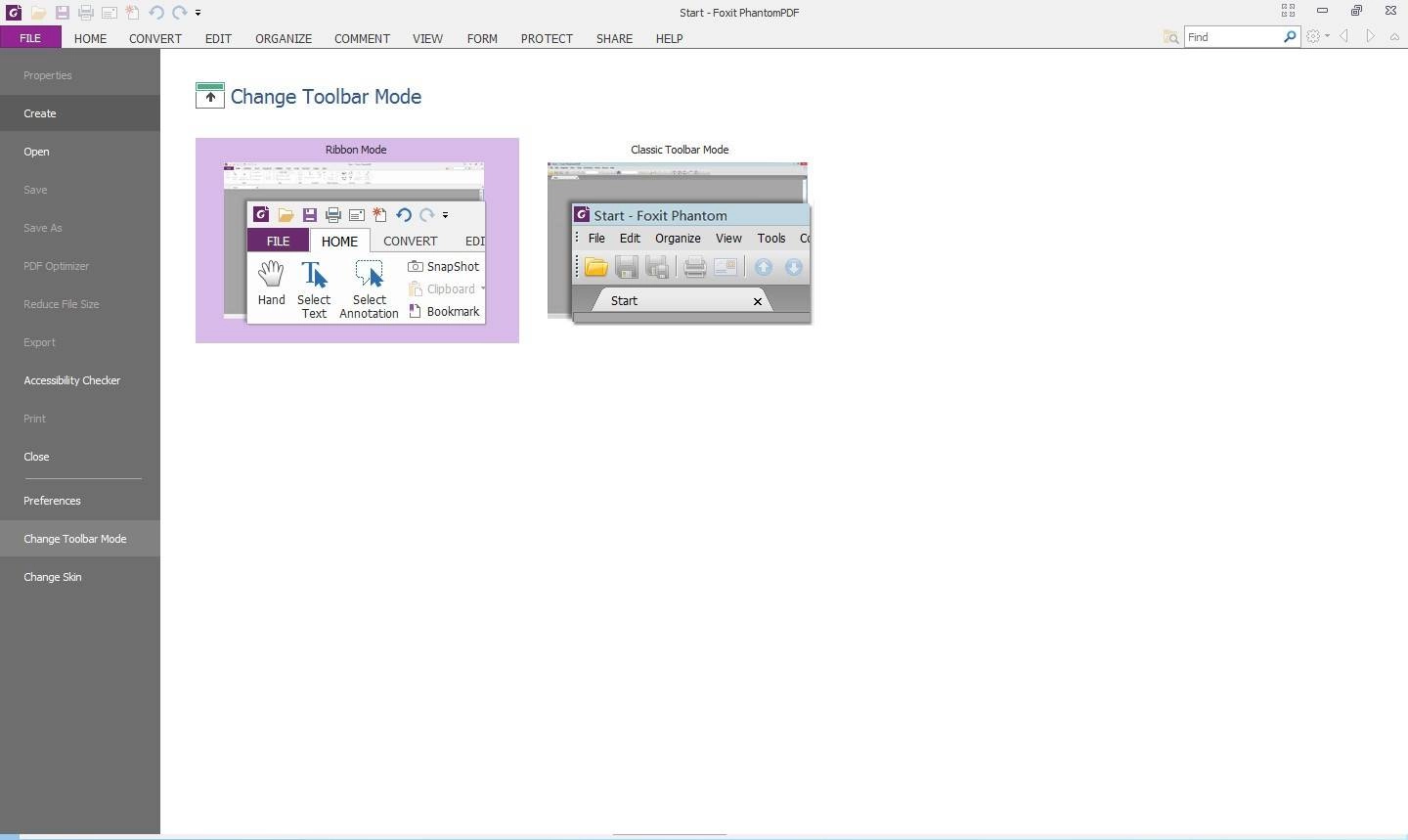Image resolution: width=1408 pixels, height=840 pixels.
Task: Open Accessibility Checker from sidebar
Action: pos(80,380)
